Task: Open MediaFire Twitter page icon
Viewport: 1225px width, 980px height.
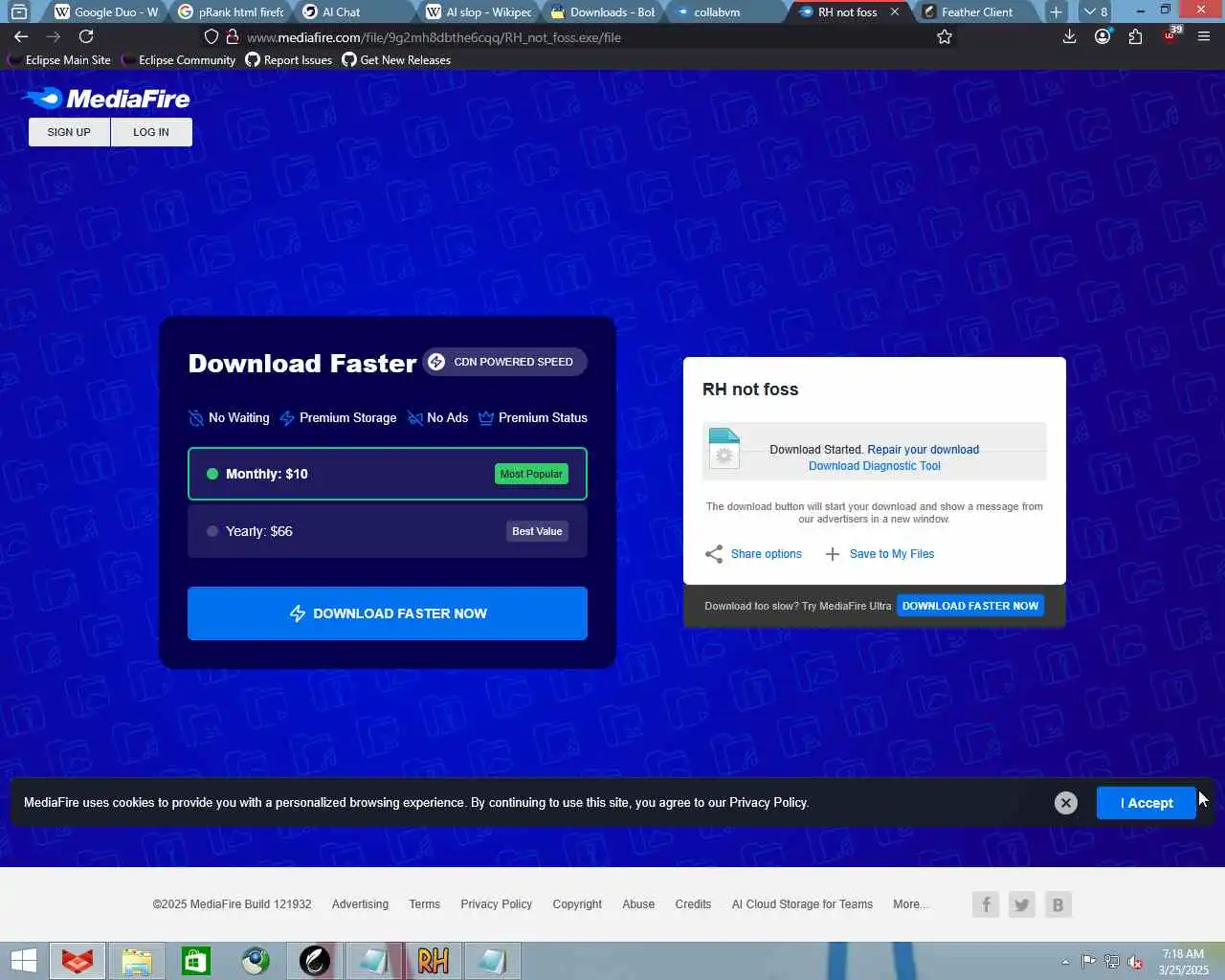Action: (1022, 904)
